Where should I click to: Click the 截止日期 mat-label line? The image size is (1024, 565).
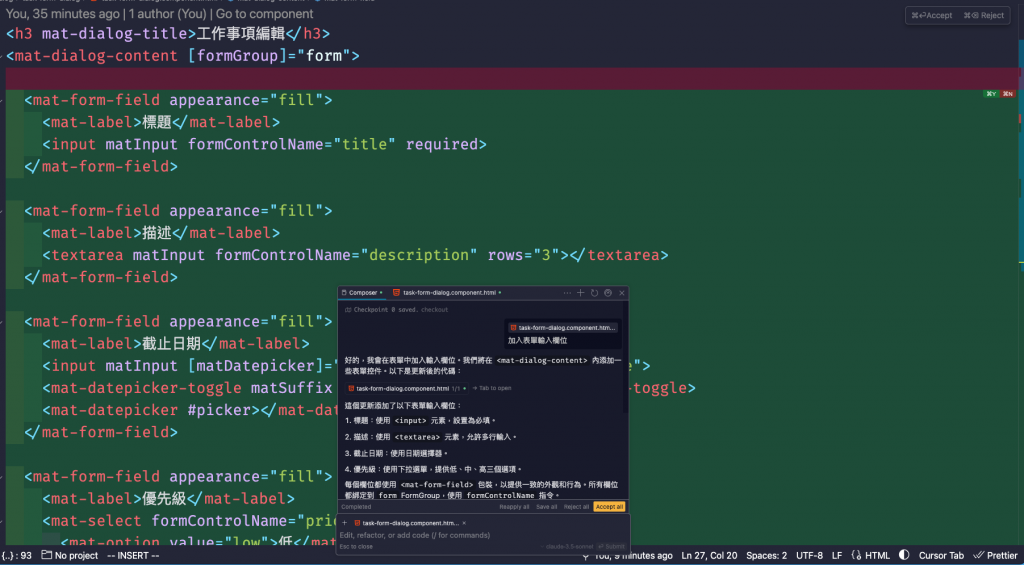[176, 344]
